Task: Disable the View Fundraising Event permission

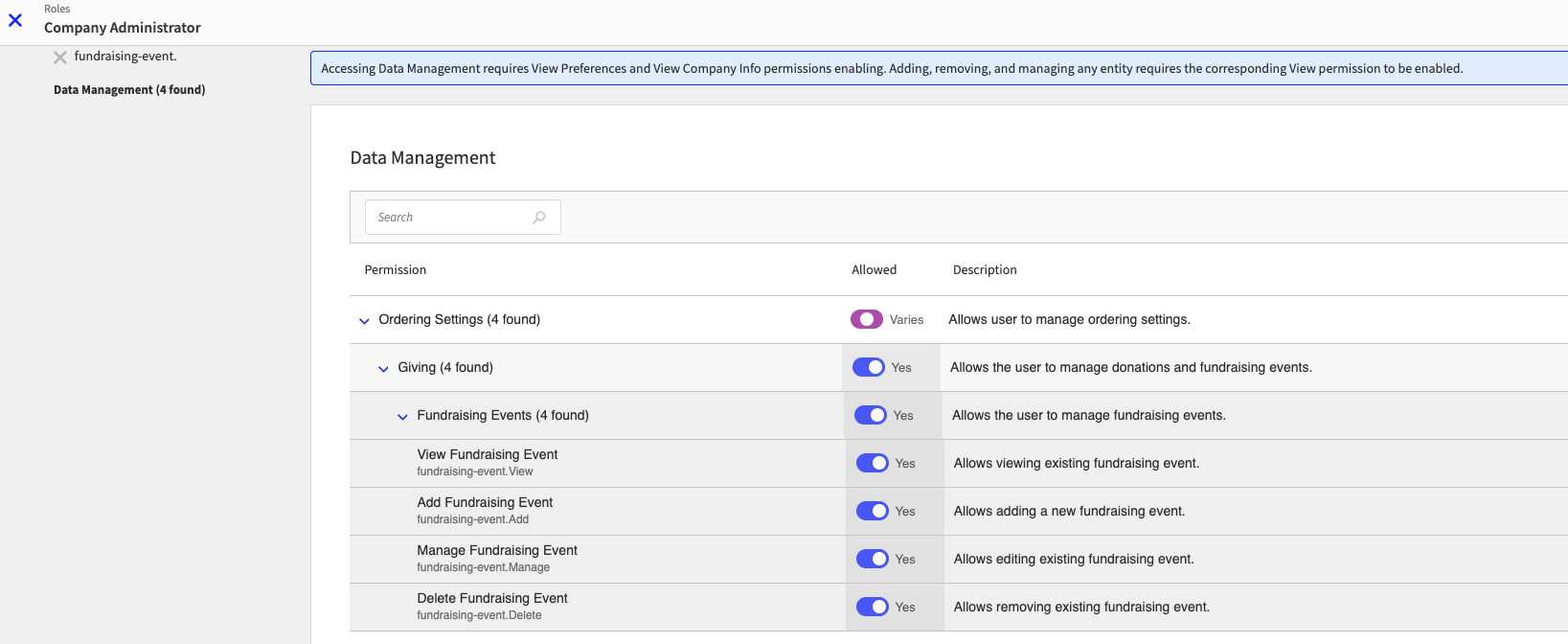Action: pos(873,463)
